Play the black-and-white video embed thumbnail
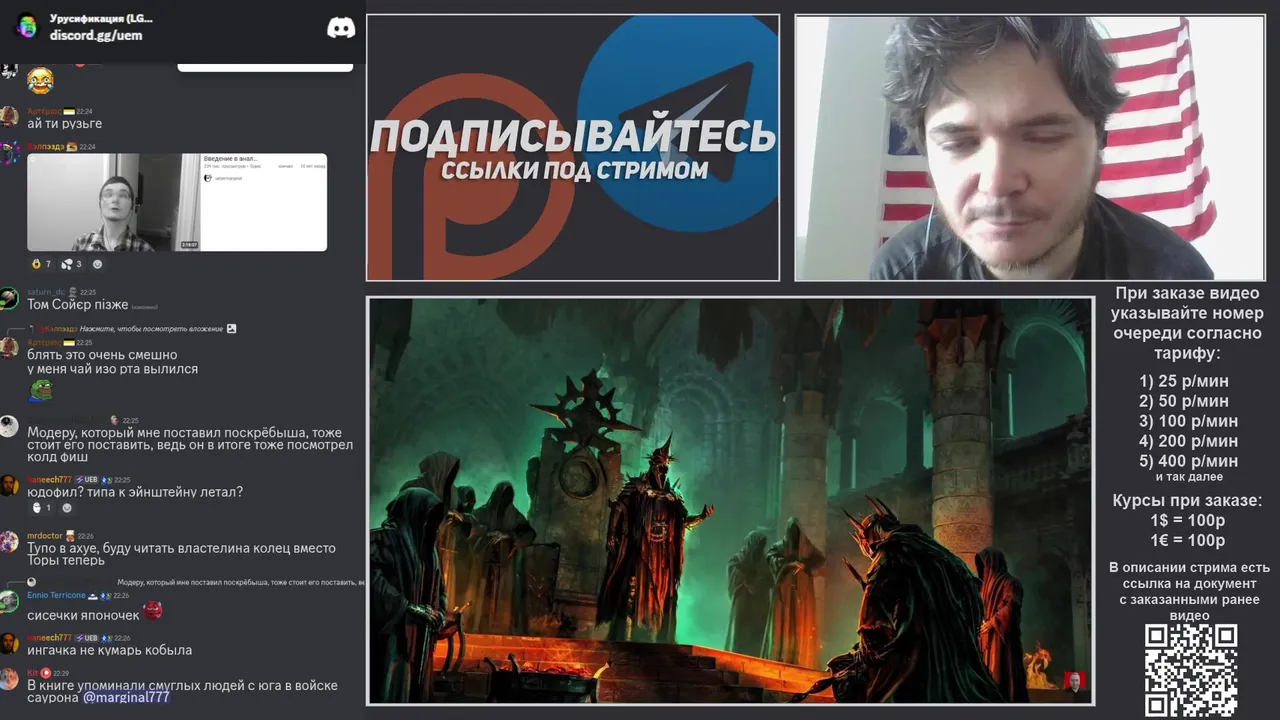The image size is (1280, 720). [x=114, y=202]
